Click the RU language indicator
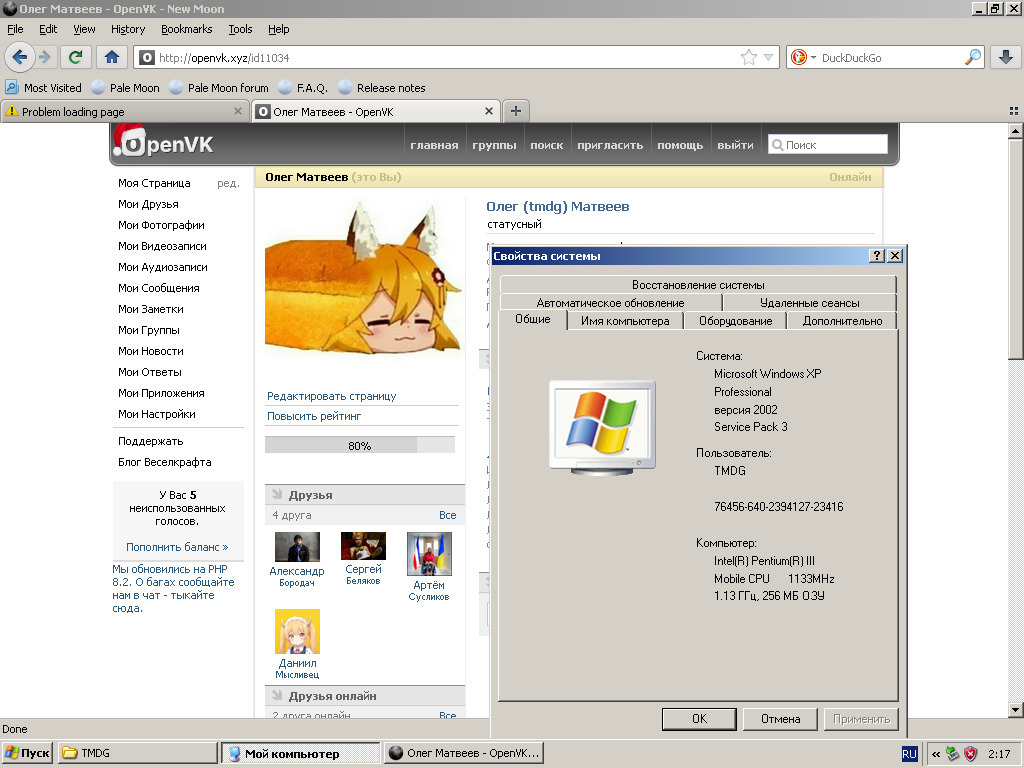Screen dimensions: 1024x768 point(909,754)
